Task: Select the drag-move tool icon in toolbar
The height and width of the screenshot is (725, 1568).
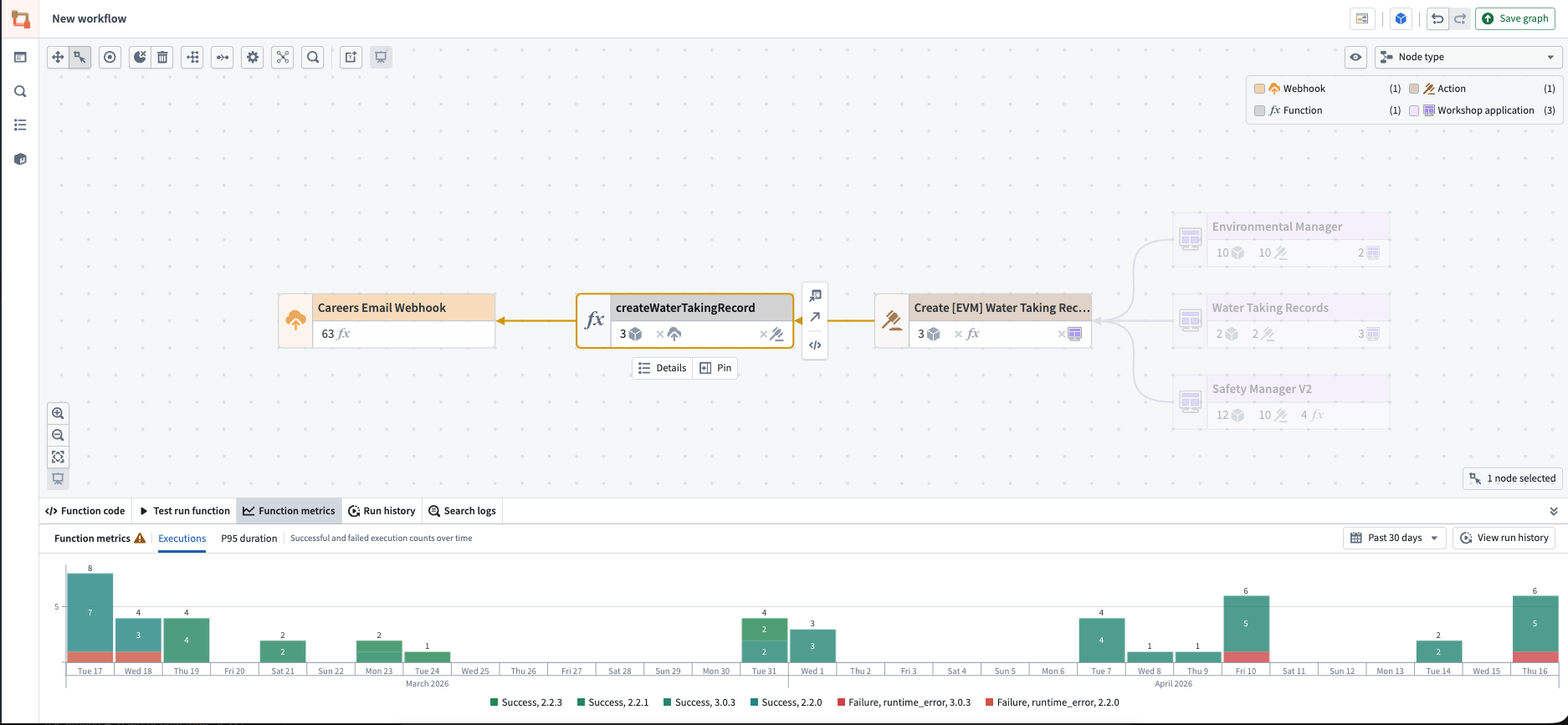Action: [x=58, y=57]
